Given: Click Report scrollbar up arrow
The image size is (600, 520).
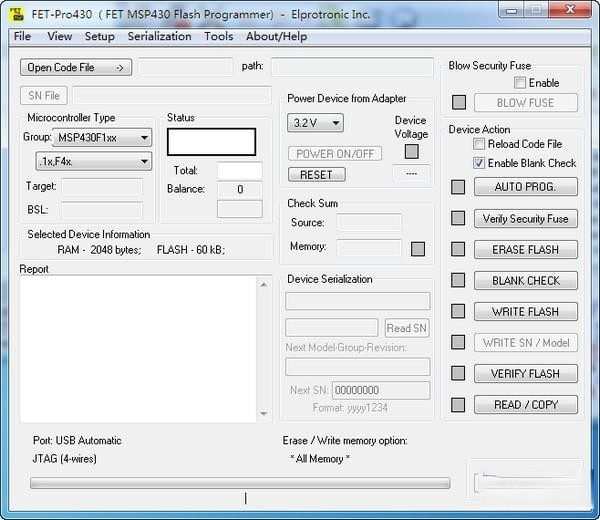Looking at the screenshot, I should tap(264, 284).
